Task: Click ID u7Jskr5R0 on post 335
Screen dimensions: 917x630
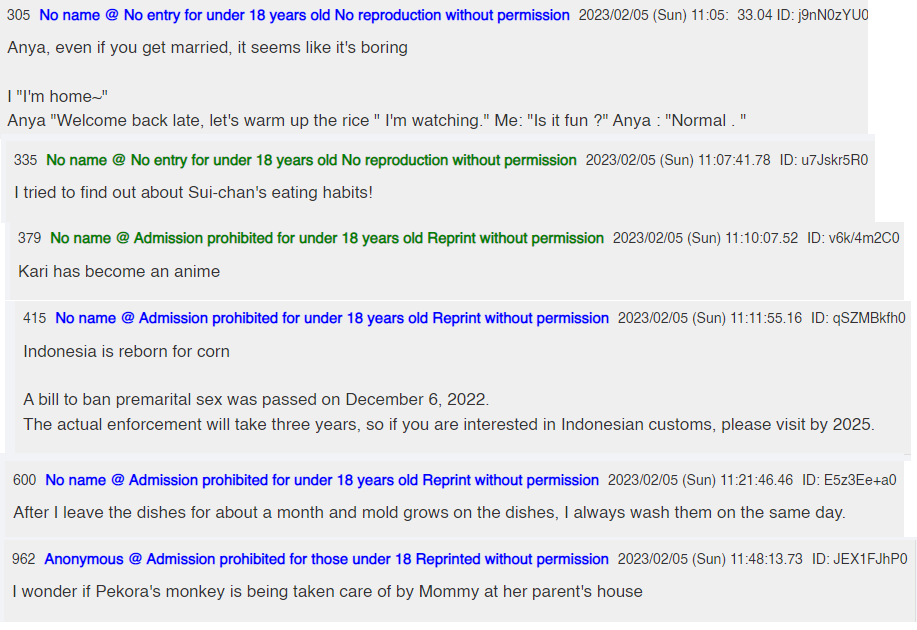Action: 824,160
